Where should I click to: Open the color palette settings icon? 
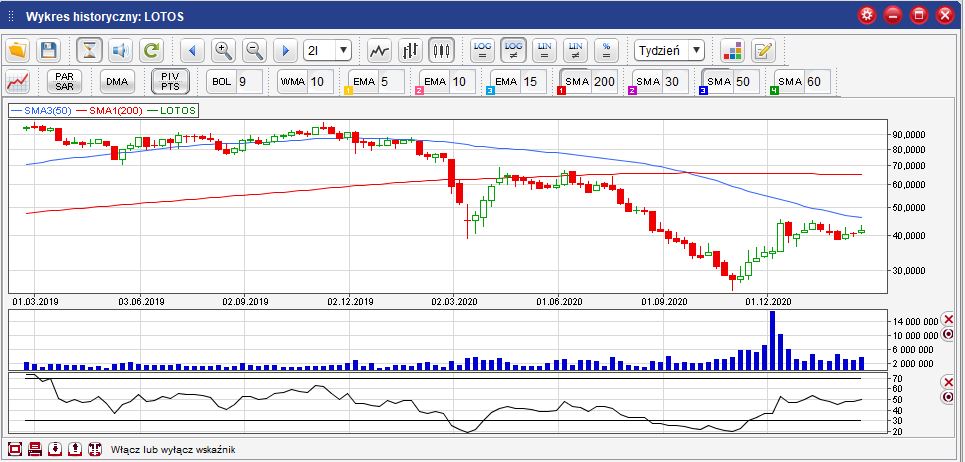point(732,50)
